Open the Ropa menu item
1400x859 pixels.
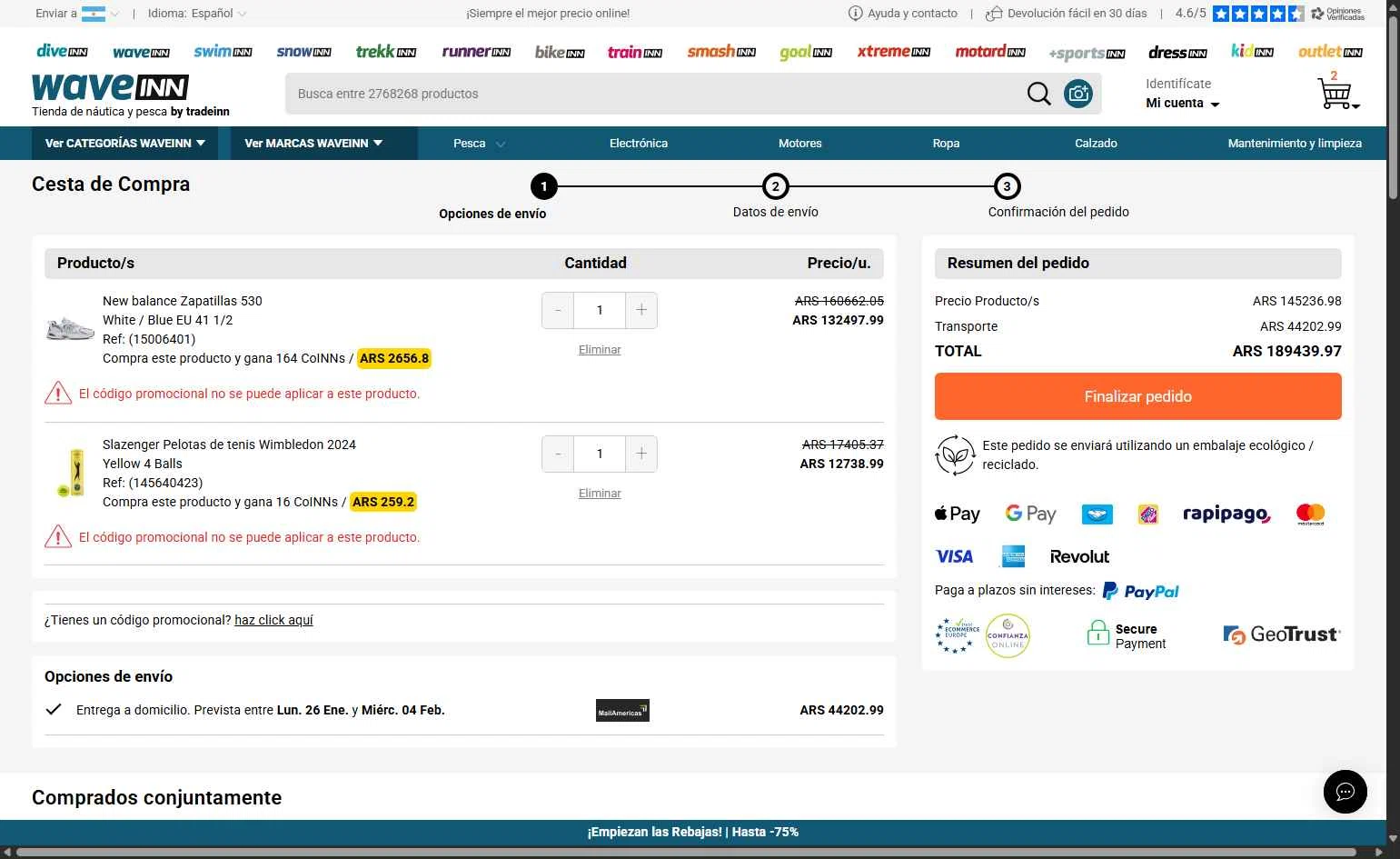pyautogui.click(x=946, y=143)
